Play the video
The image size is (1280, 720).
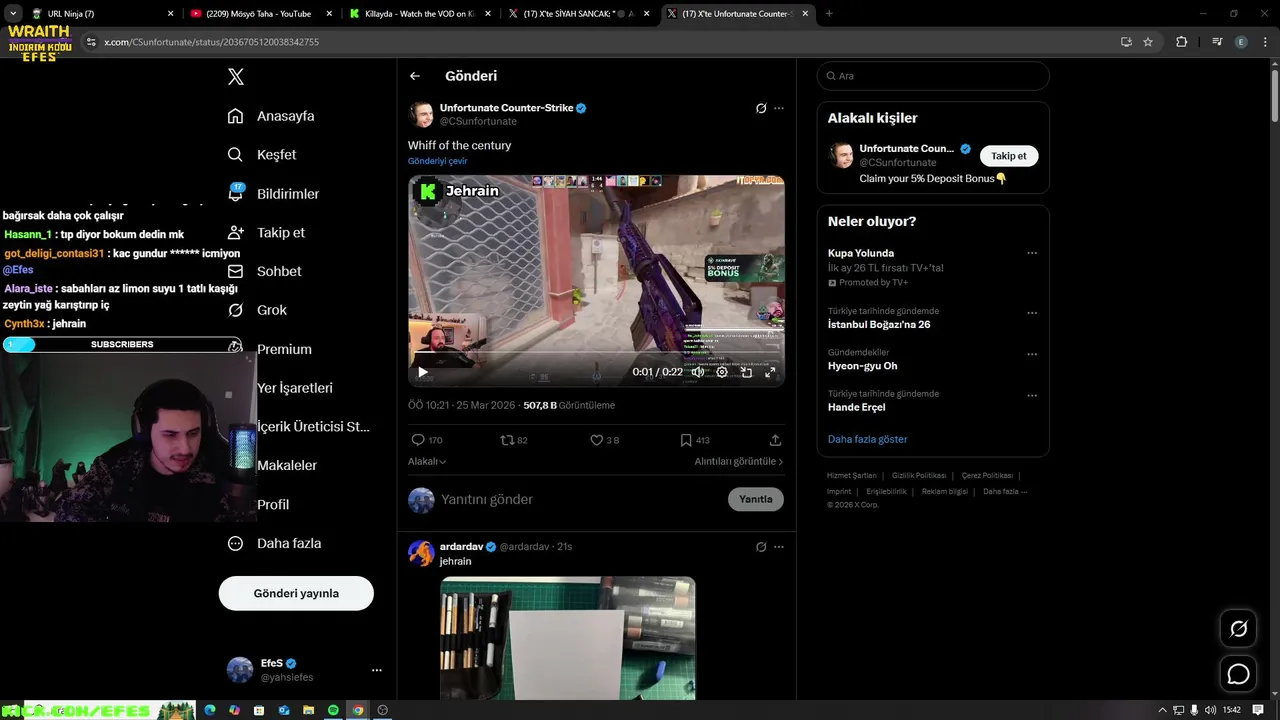[x=423, y=372]
